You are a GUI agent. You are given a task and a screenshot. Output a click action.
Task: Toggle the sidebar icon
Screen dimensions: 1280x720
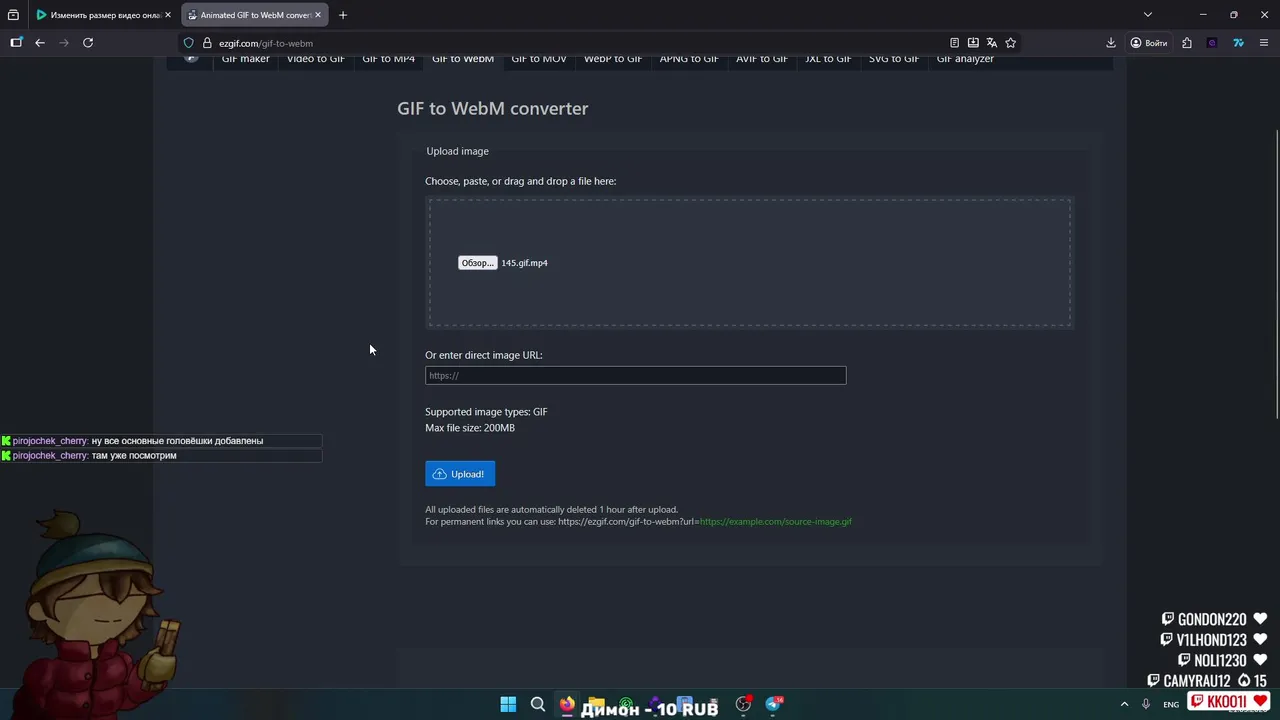pos(16,43)
